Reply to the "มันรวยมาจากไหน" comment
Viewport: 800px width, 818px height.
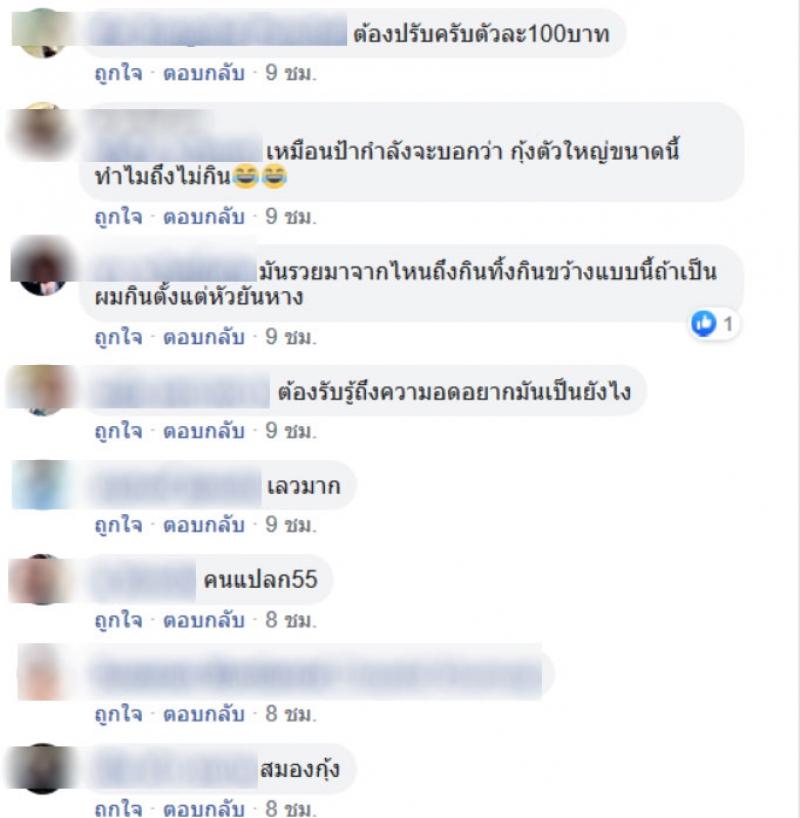coord(204,337)
